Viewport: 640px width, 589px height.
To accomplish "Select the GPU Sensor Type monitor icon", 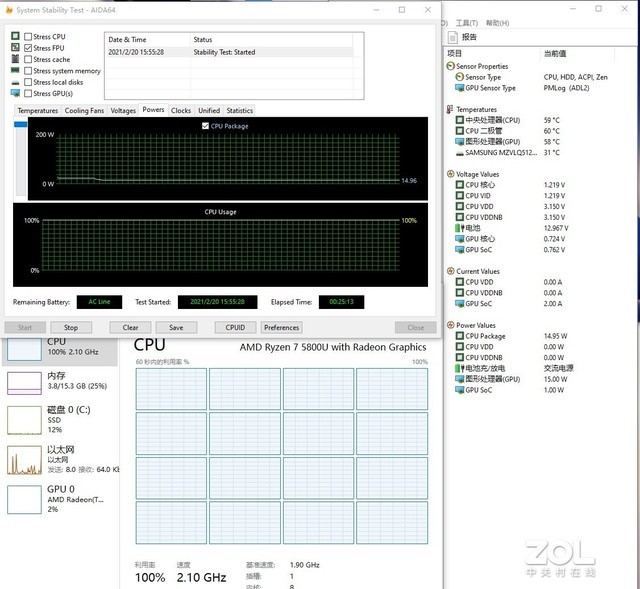I will pyautogui.click(x=460, y=88).
